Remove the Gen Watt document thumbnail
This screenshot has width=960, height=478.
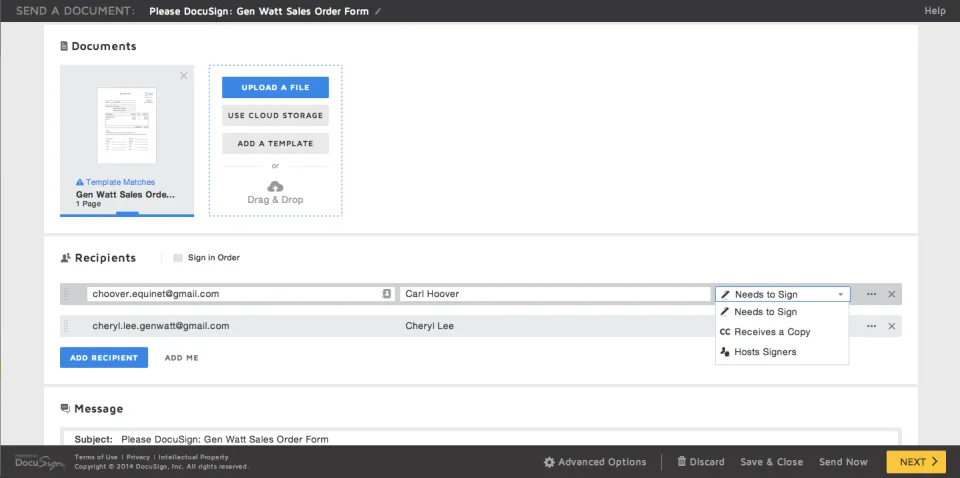click(x=184, y=76)
